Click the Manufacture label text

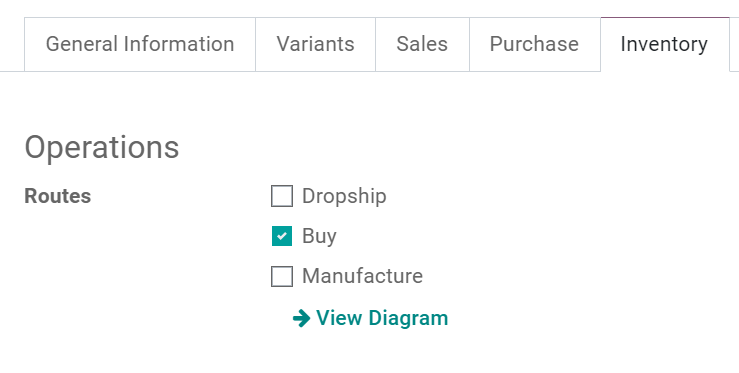point(362,276)
